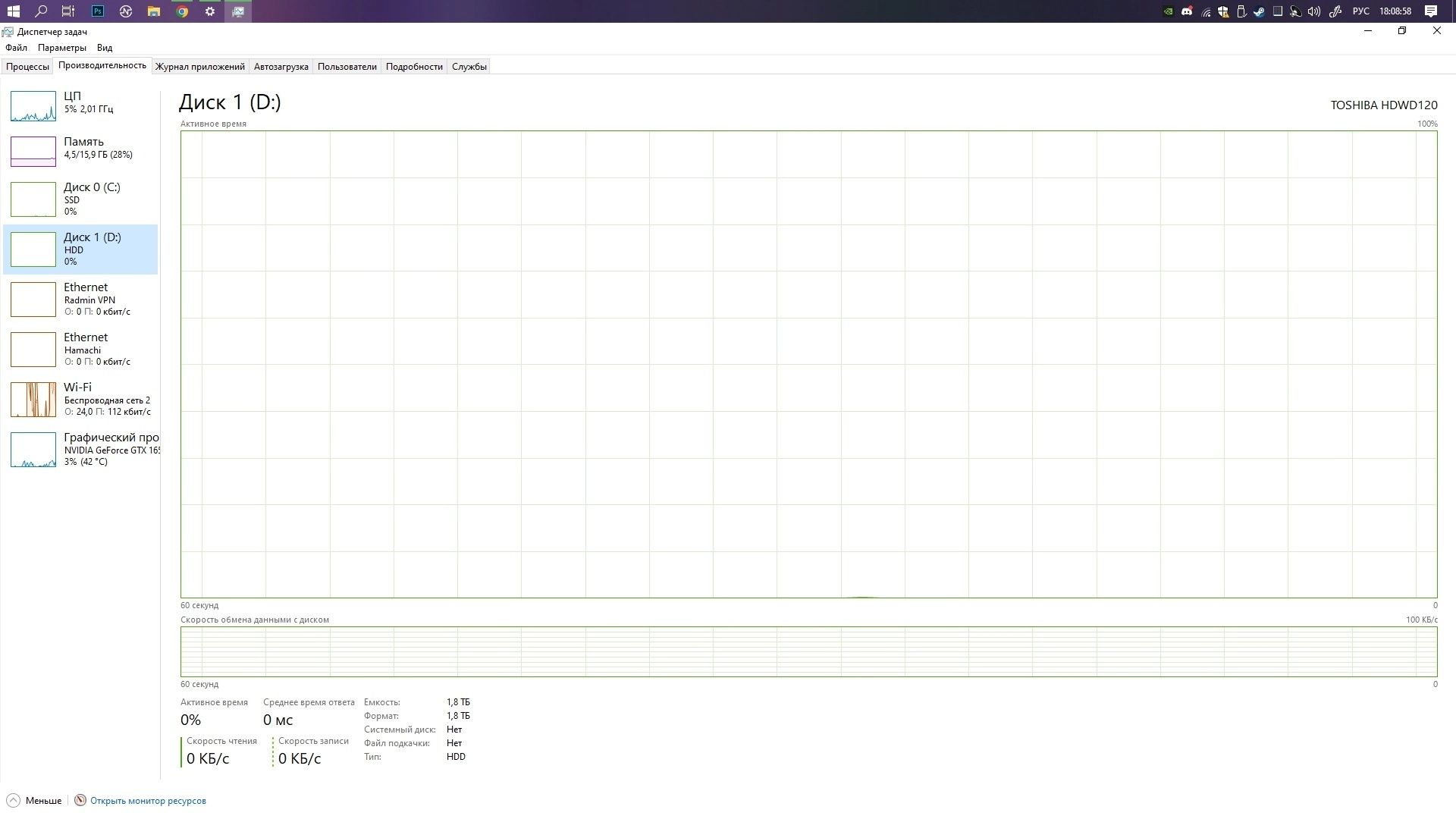Open the Службы tab
1456x819 pixels.
point(469,67)
